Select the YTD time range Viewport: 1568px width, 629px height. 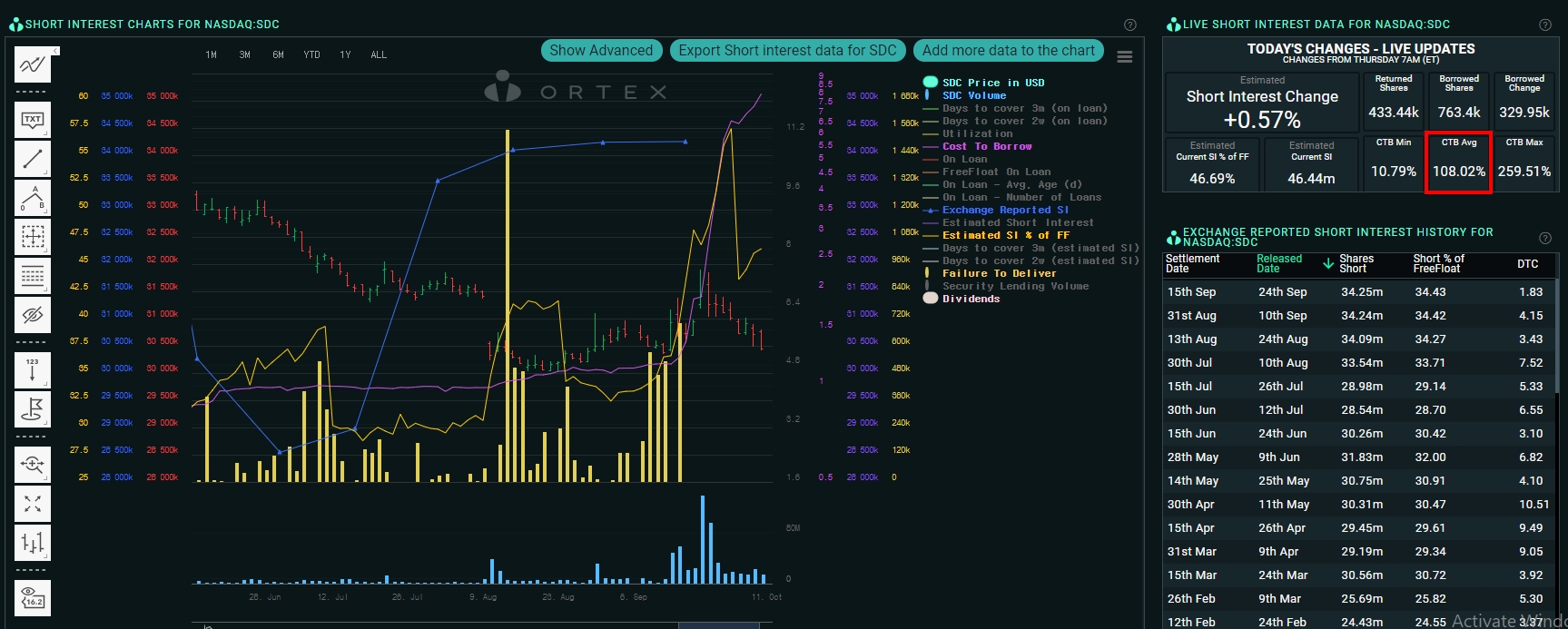(311, 54)
